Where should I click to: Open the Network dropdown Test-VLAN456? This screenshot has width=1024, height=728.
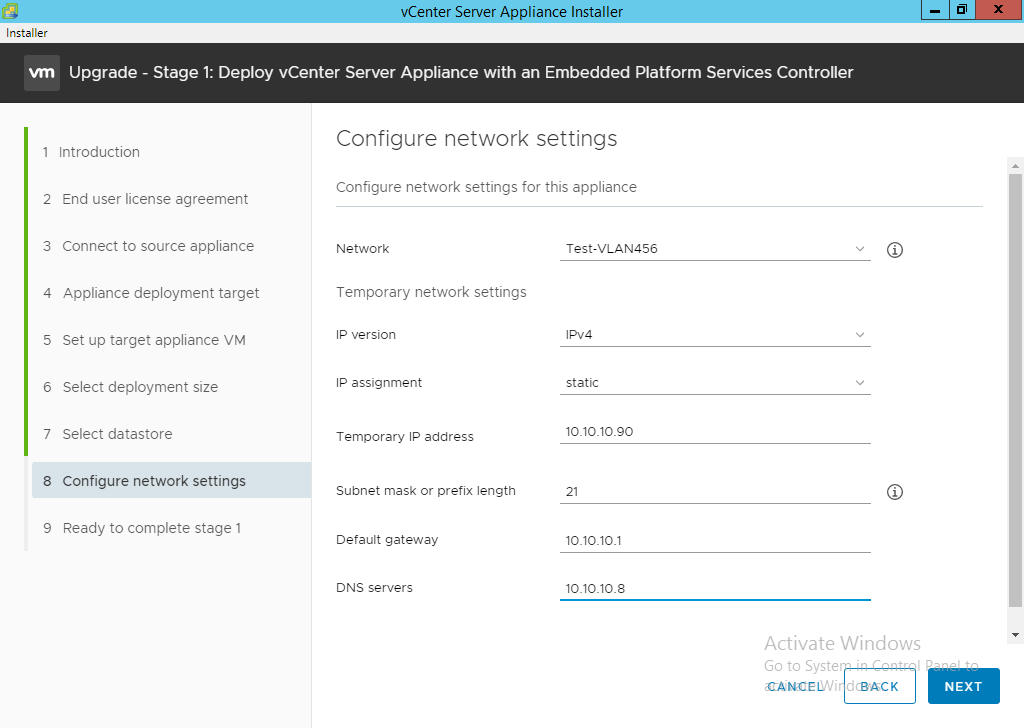(x=715, y=249)
